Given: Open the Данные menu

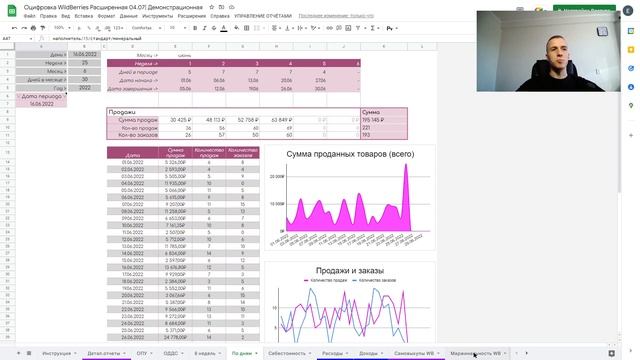Looking at the screenshot, I should pos(129,16).
